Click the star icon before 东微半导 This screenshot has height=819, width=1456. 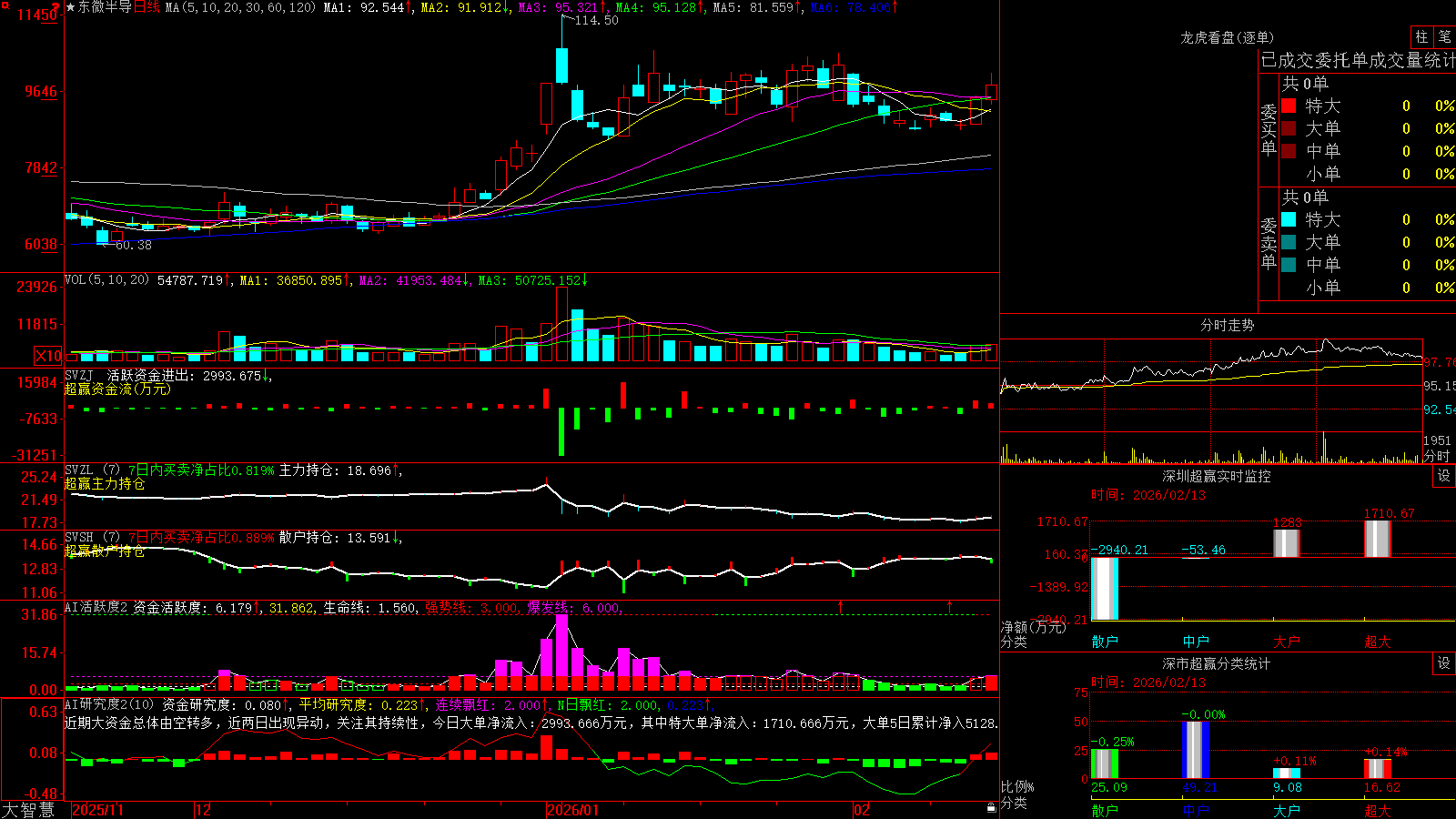tap(70, 7)
